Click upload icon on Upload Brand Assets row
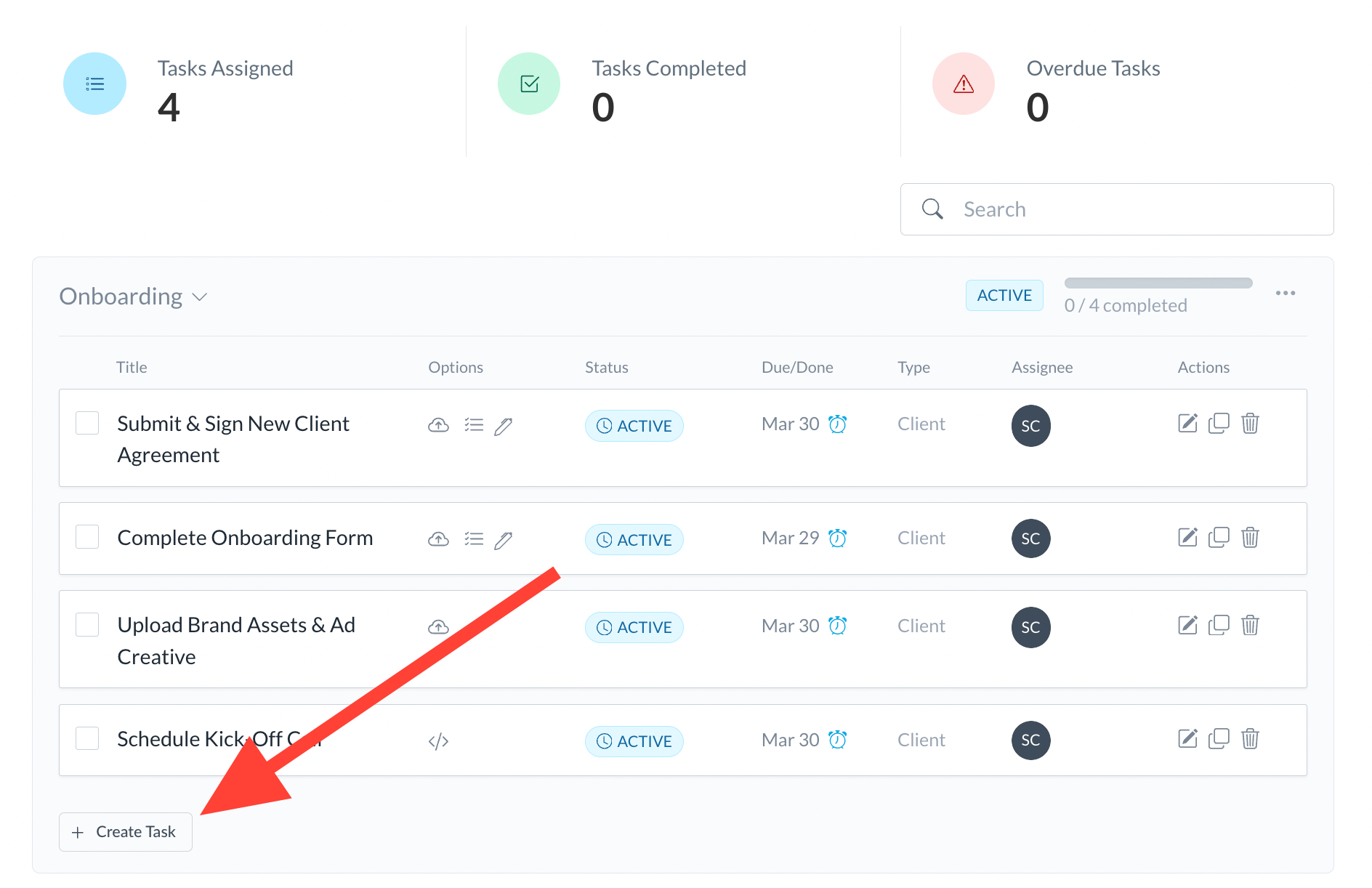The image size is (1372, 888). coord(438,627)
